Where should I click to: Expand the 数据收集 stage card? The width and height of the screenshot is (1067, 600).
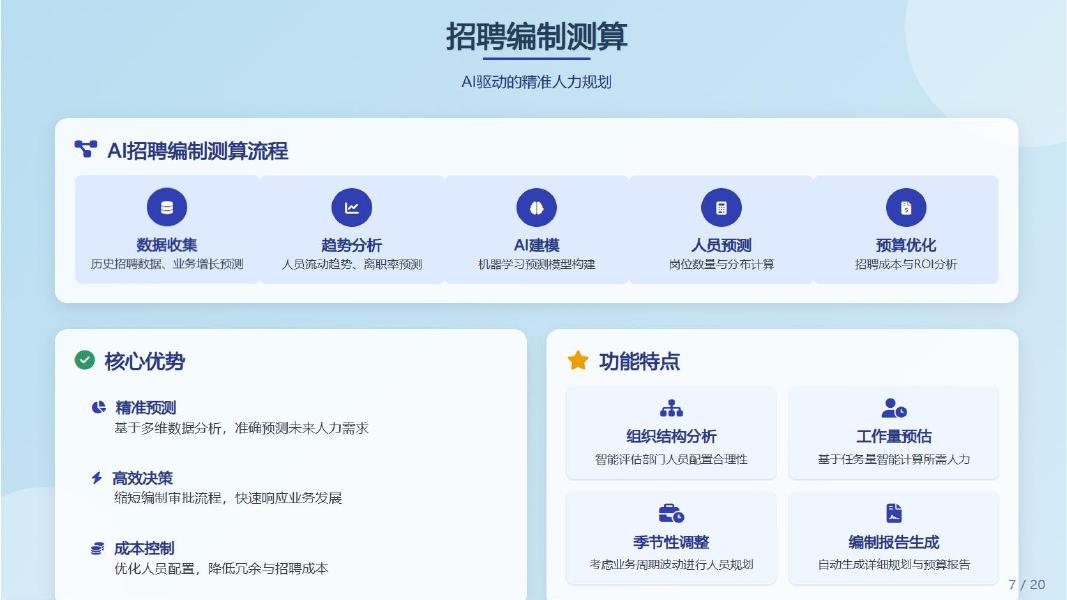[167, 230]
